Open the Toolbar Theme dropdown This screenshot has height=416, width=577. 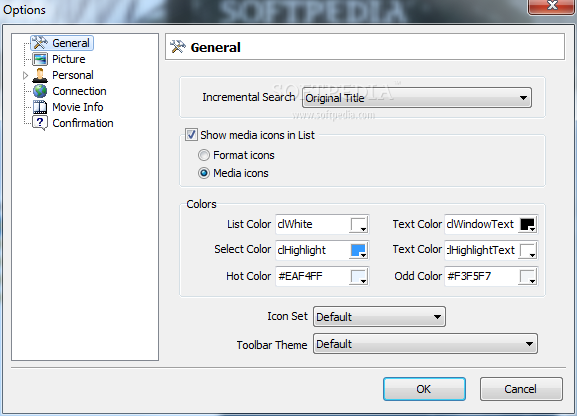coord(425,344)
